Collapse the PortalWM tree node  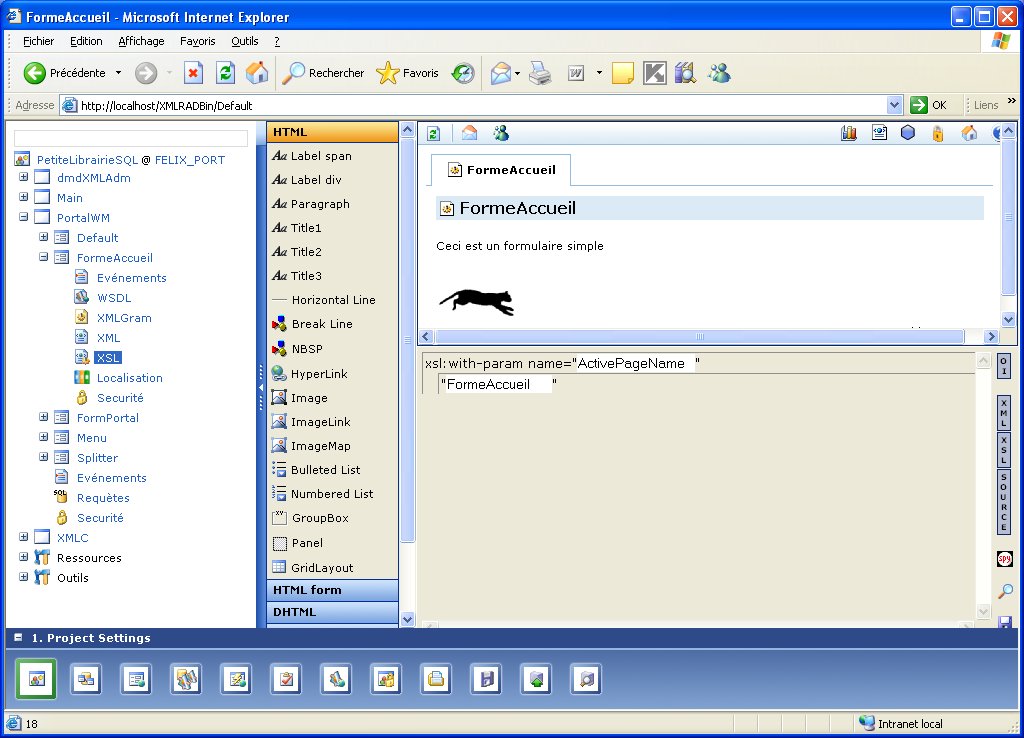point(23,218)
